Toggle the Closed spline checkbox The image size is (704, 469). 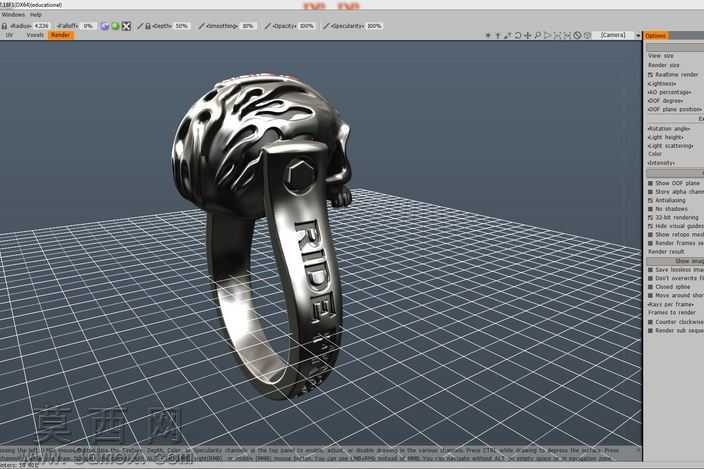pos(651,287)
